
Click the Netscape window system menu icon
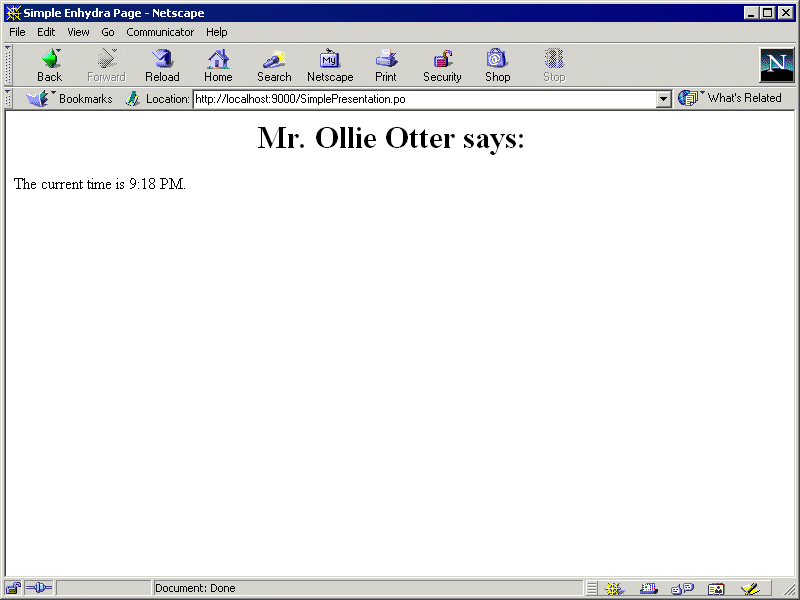13,13
